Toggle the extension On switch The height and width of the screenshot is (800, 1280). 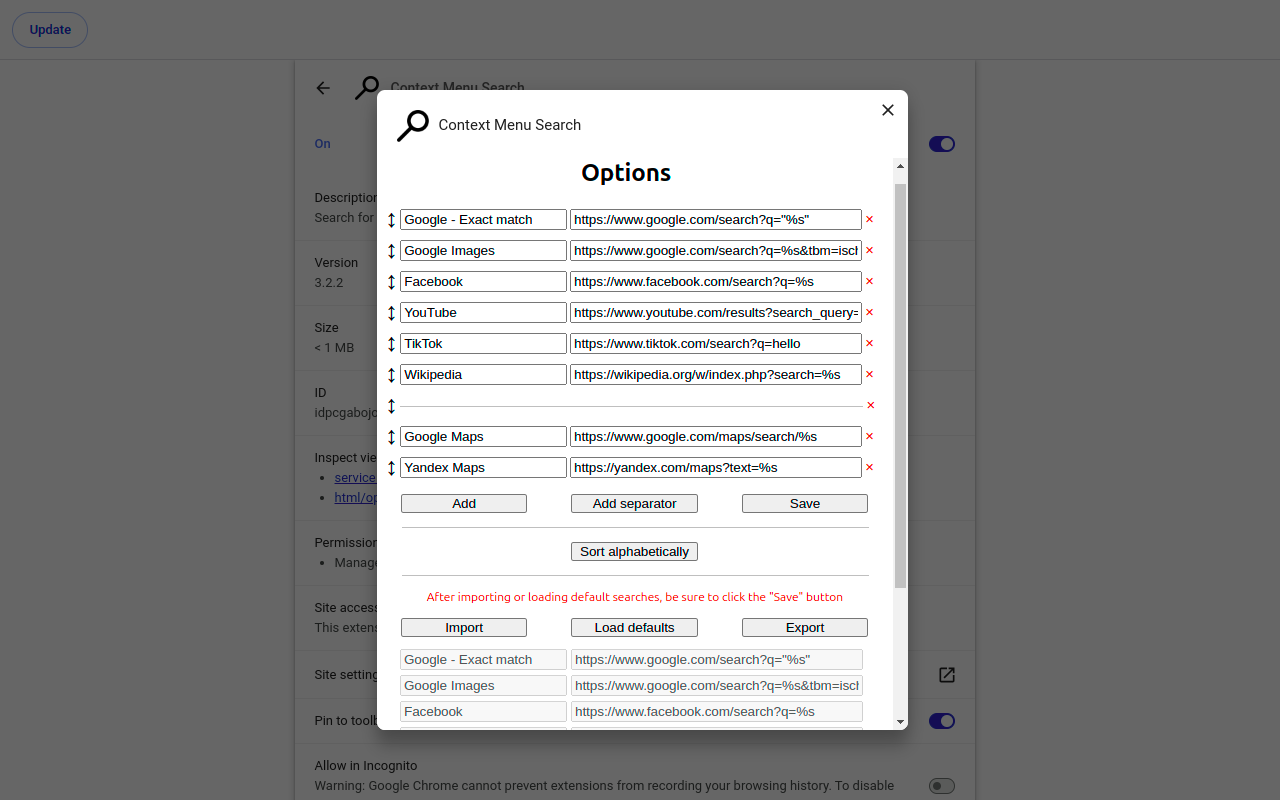(942, 144)
